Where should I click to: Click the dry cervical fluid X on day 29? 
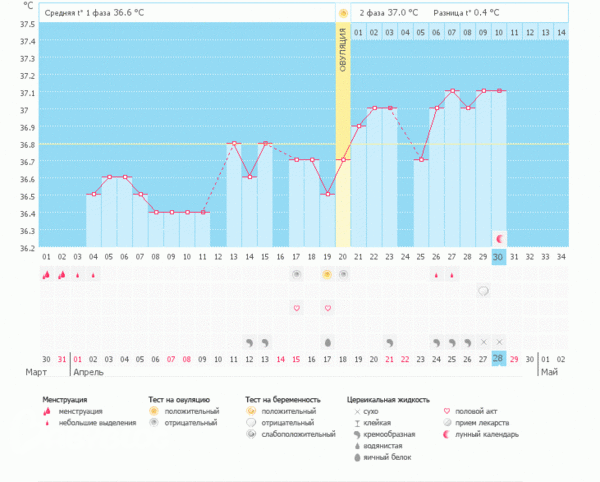click(x=483, y=342)
